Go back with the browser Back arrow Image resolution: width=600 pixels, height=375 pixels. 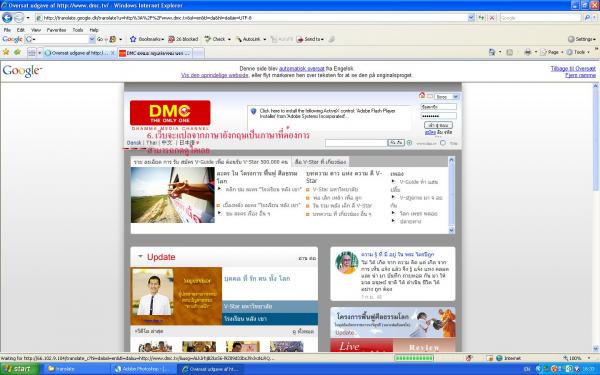7,18
